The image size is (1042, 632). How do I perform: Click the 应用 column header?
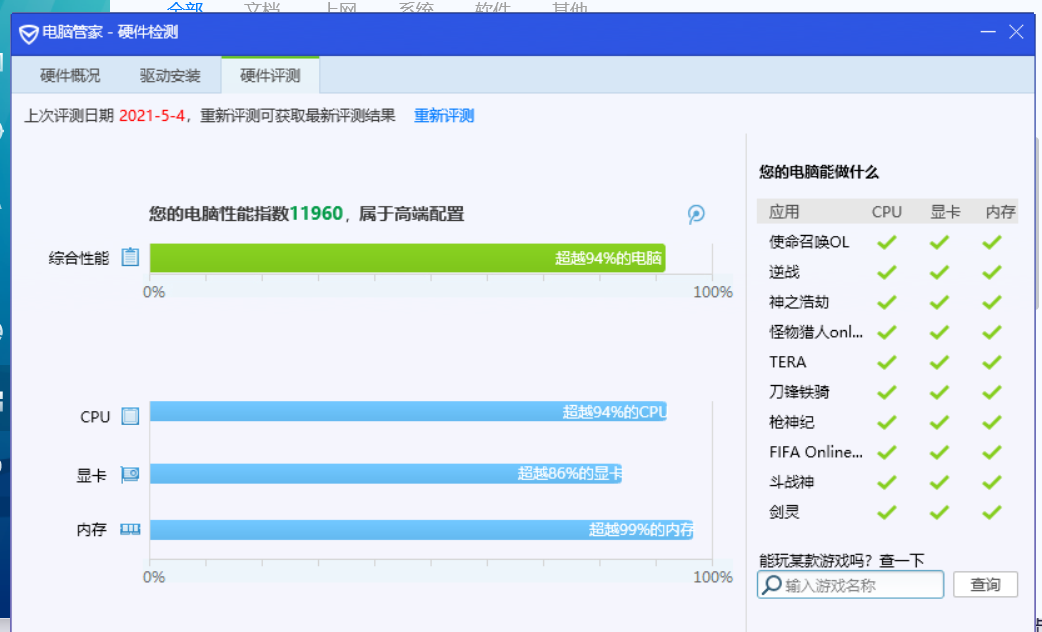(x=784, y=212)
